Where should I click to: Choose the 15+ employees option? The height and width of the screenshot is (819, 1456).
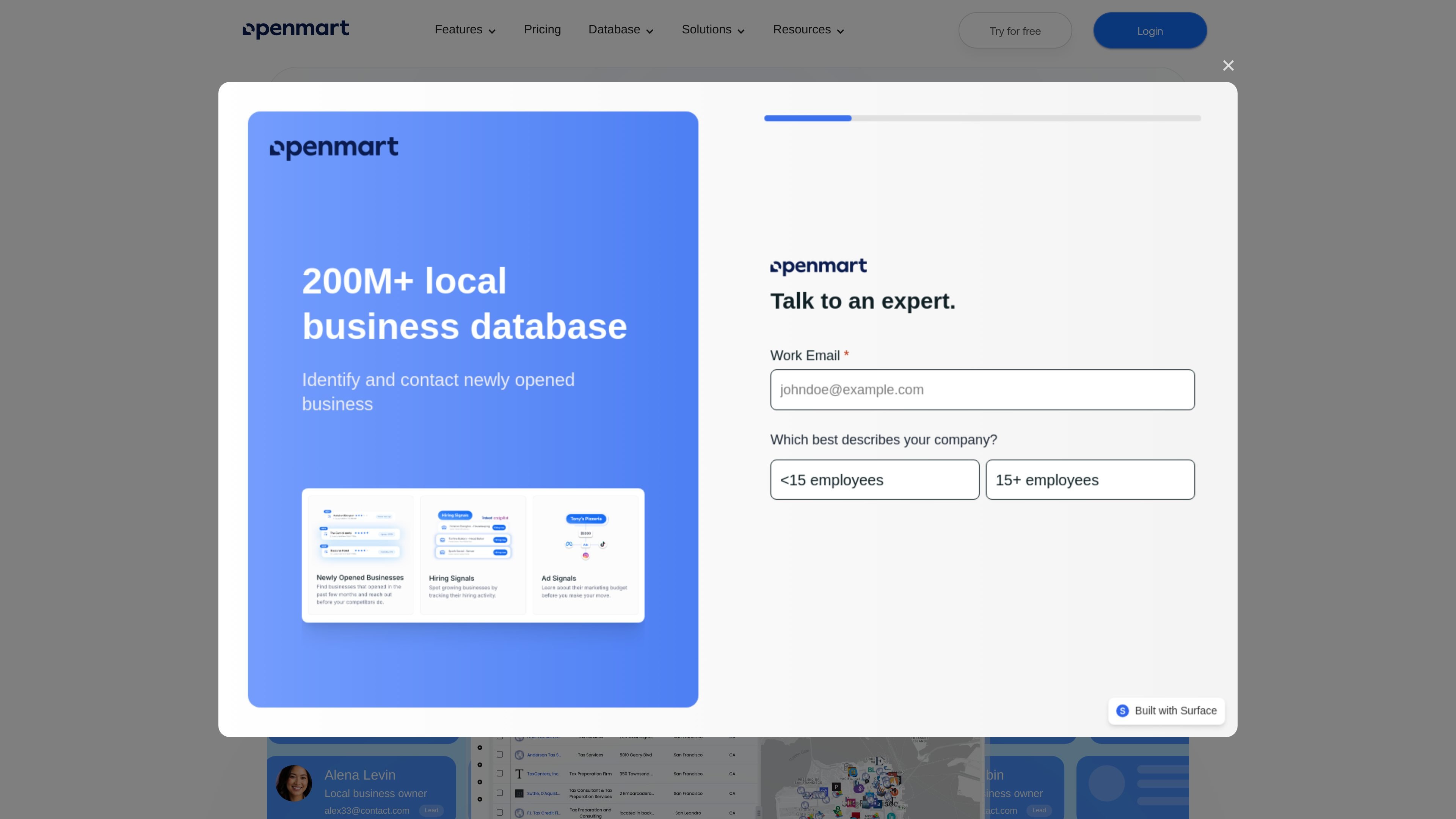pyautogui.click(x=1090, y=480)
